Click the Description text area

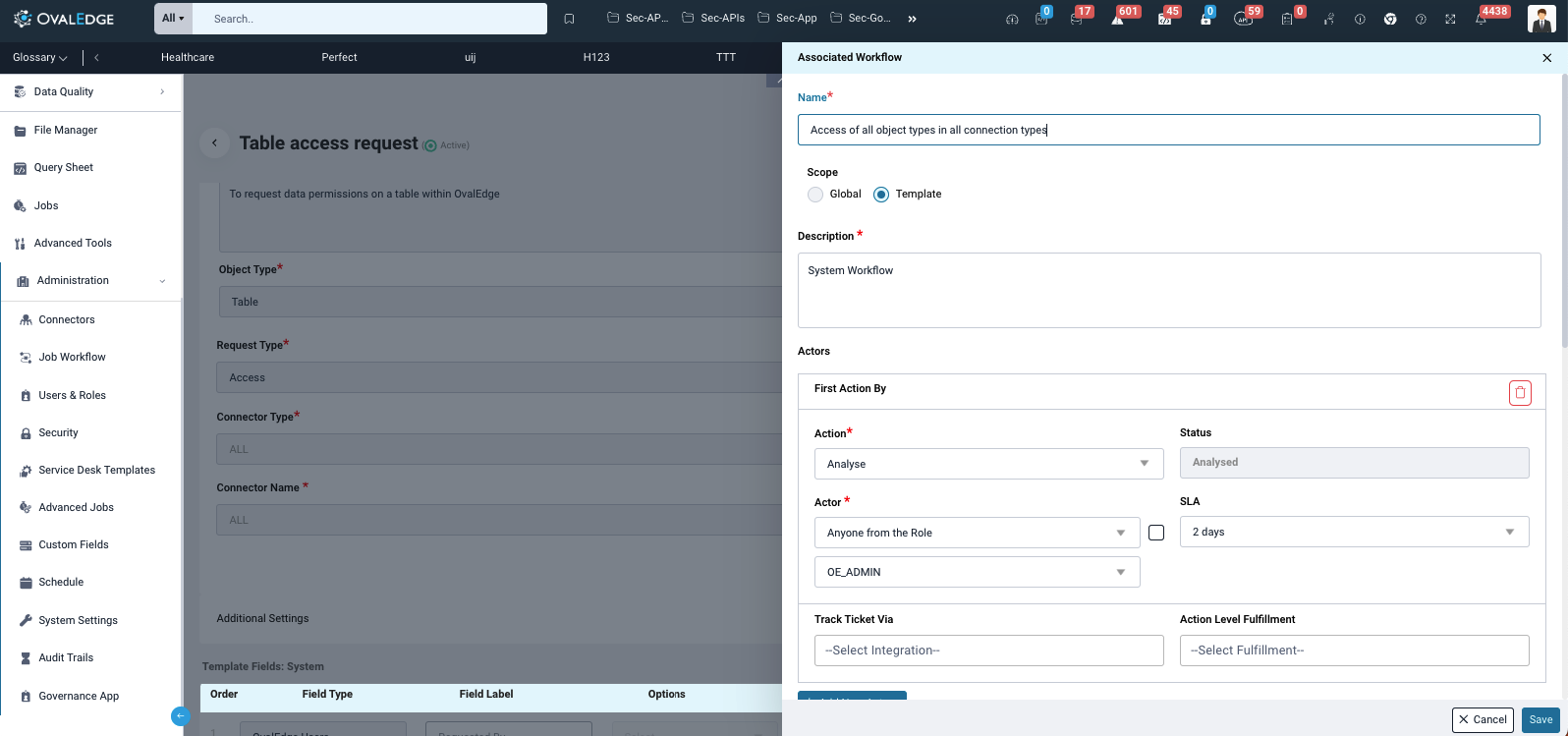click(1168, 290)
